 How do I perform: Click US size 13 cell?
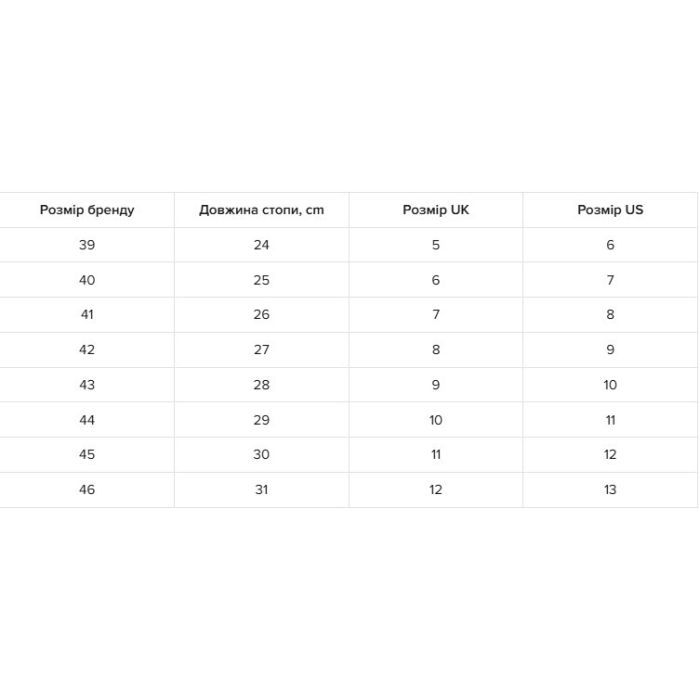click(610, 490)
